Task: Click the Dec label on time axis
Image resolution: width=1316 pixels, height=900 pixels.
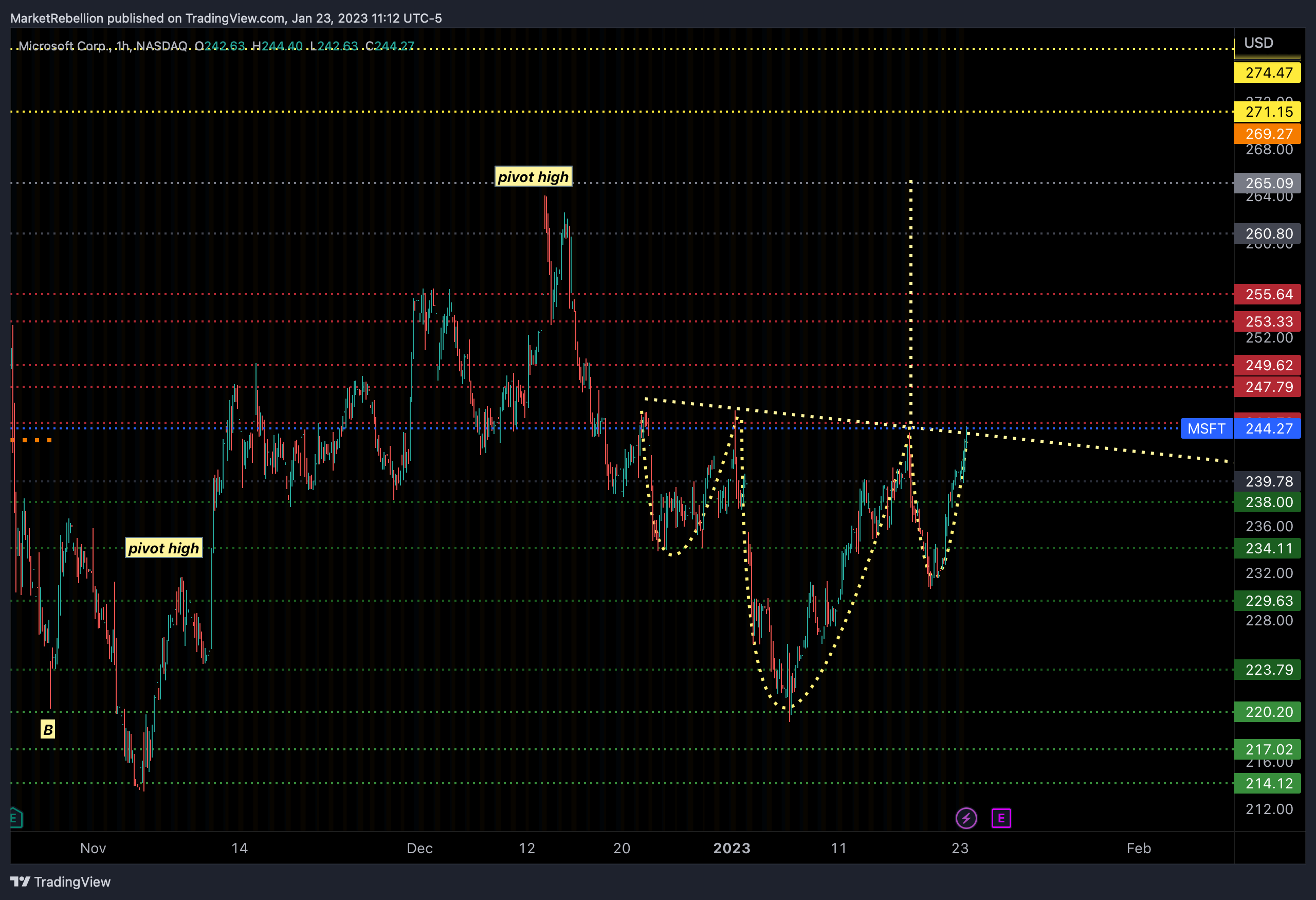Action: pos(419,848)
